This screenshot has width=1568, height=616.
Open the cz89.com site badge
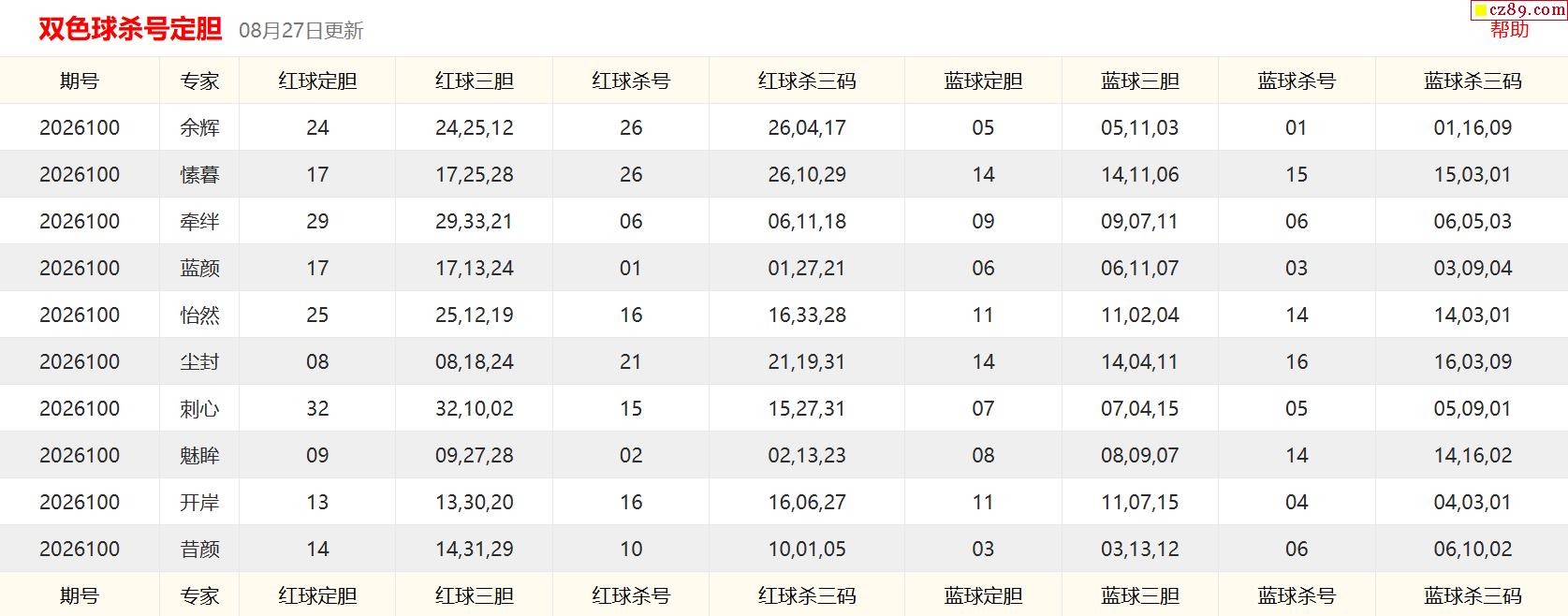(x=1519, y=10)
